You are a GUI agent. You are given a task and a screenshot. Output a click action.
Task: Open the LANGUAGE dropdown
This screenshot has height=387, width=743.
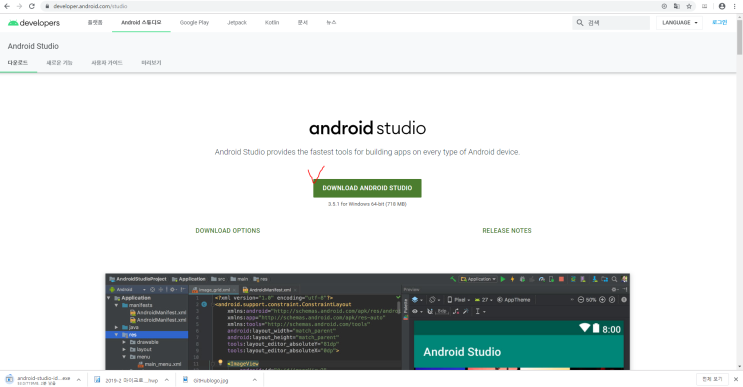click(x=679, y=22)
